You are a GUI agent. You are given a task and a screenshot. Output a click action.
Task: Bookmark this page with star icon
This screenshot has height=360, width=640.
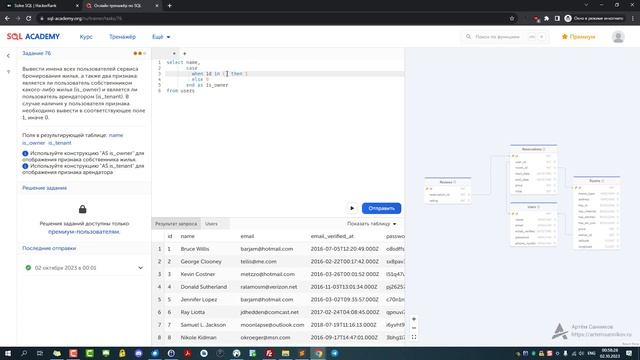pos(511,18)
